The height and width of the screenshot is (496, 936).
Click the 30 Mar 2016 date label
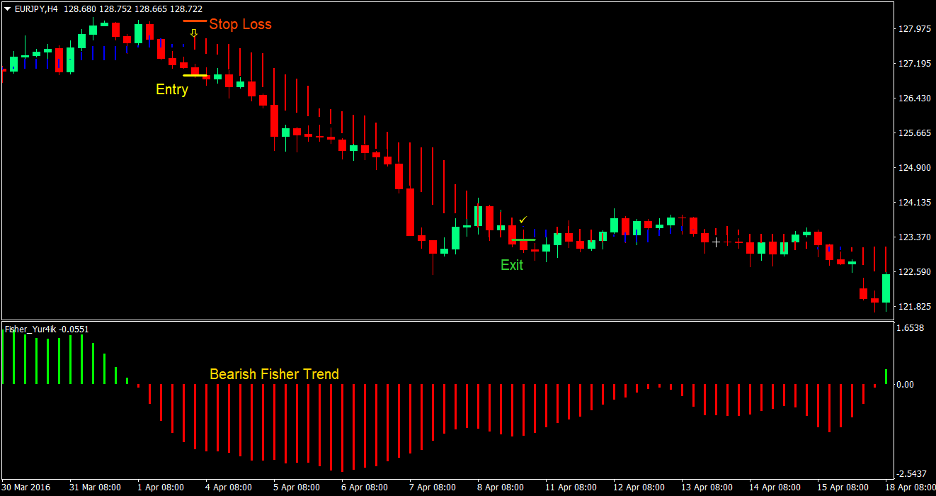coord(27,486)
